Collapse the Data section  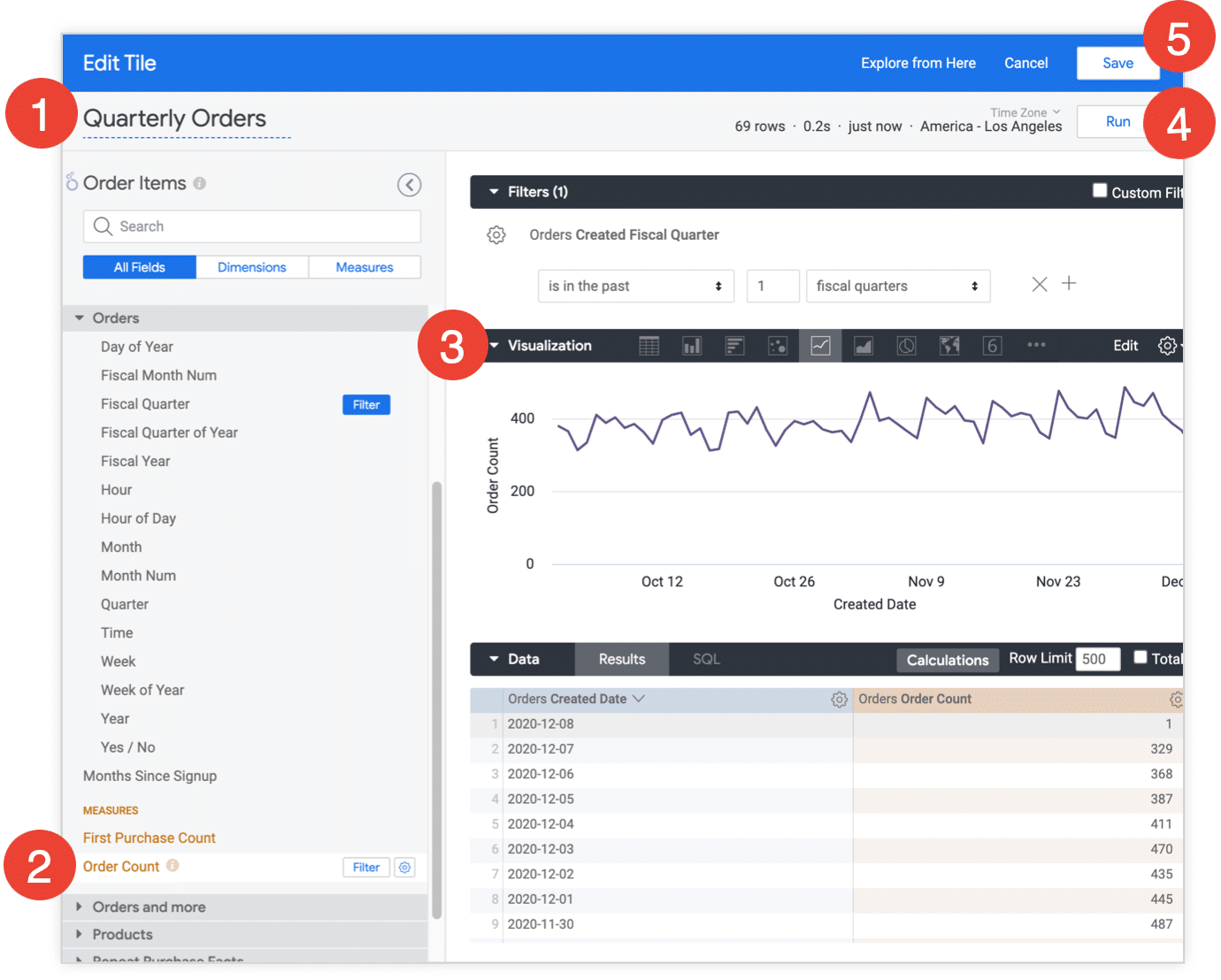click(494, 659)
